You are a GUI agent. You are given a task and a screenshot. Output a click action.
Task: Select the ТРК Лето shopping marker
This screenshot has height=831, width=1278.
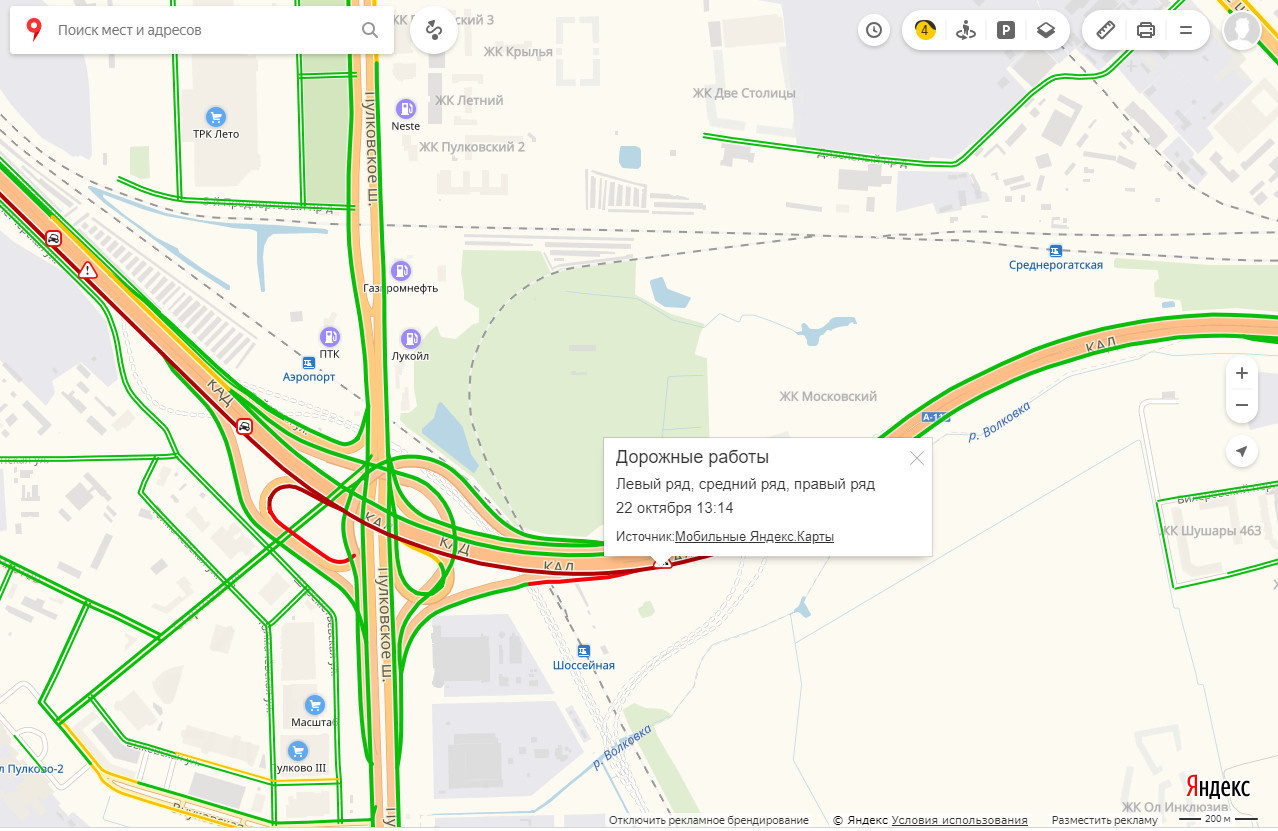click(215, 117)
